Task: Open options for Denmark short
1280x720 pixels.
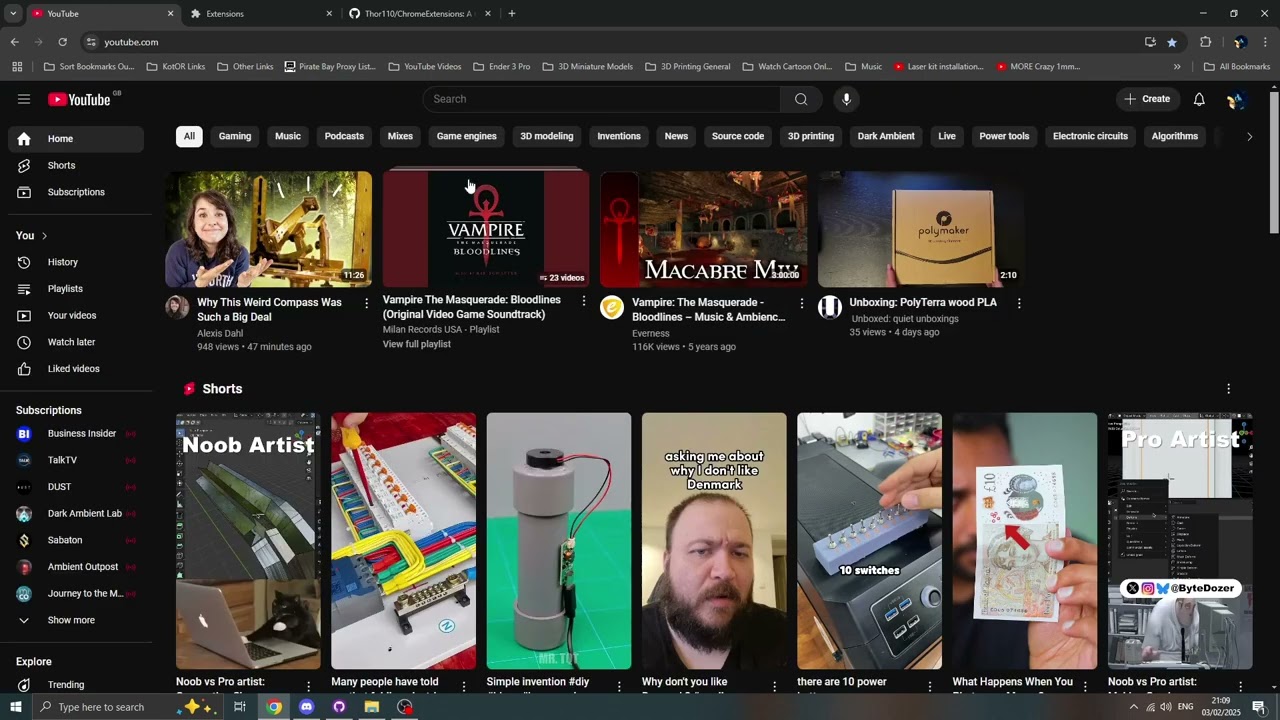Action: click(x=774, y=686)
